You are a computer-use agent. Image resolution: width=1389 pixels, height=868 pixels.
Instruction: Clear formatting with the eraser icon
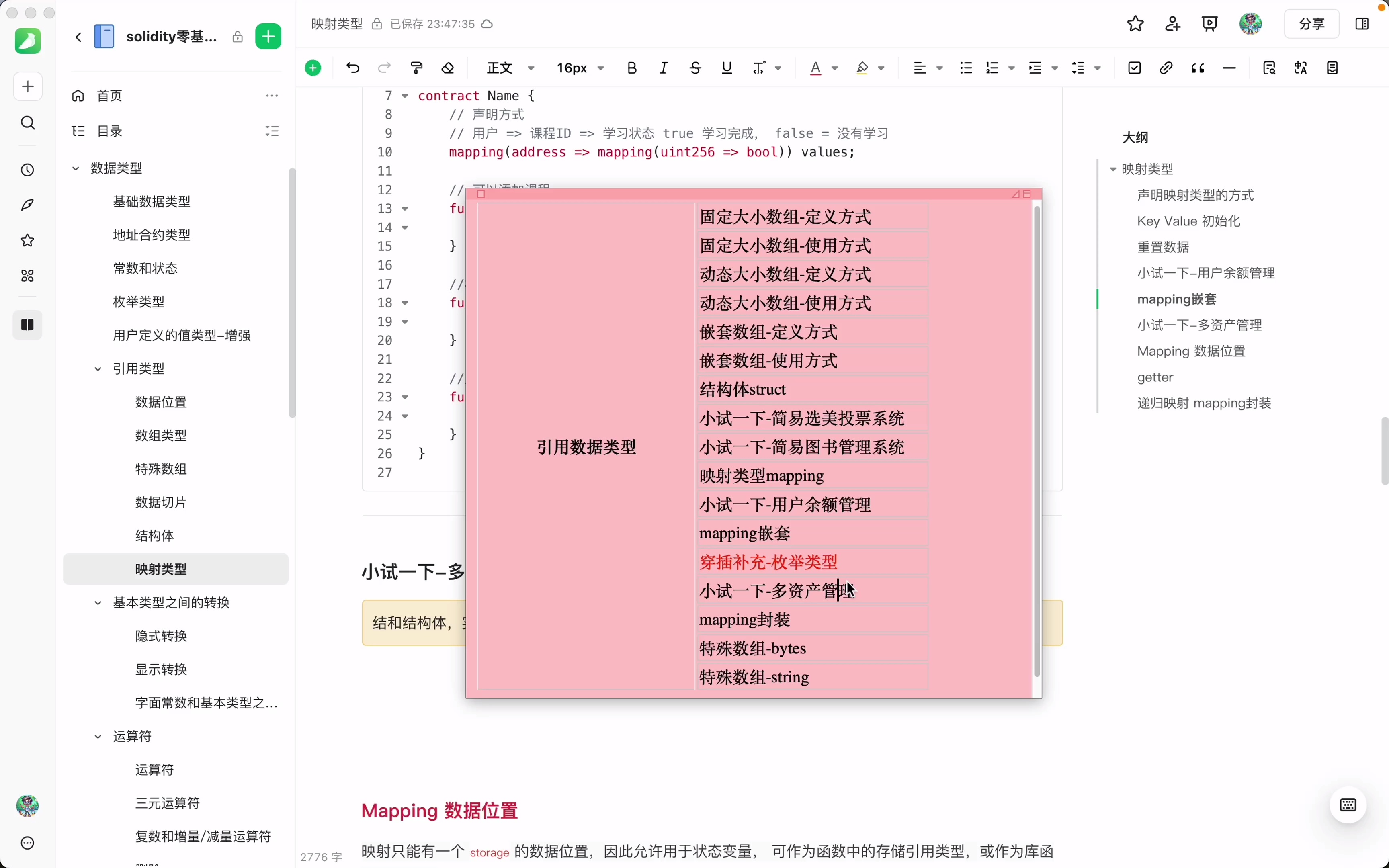pyautogui.click(x=448, y=68)
